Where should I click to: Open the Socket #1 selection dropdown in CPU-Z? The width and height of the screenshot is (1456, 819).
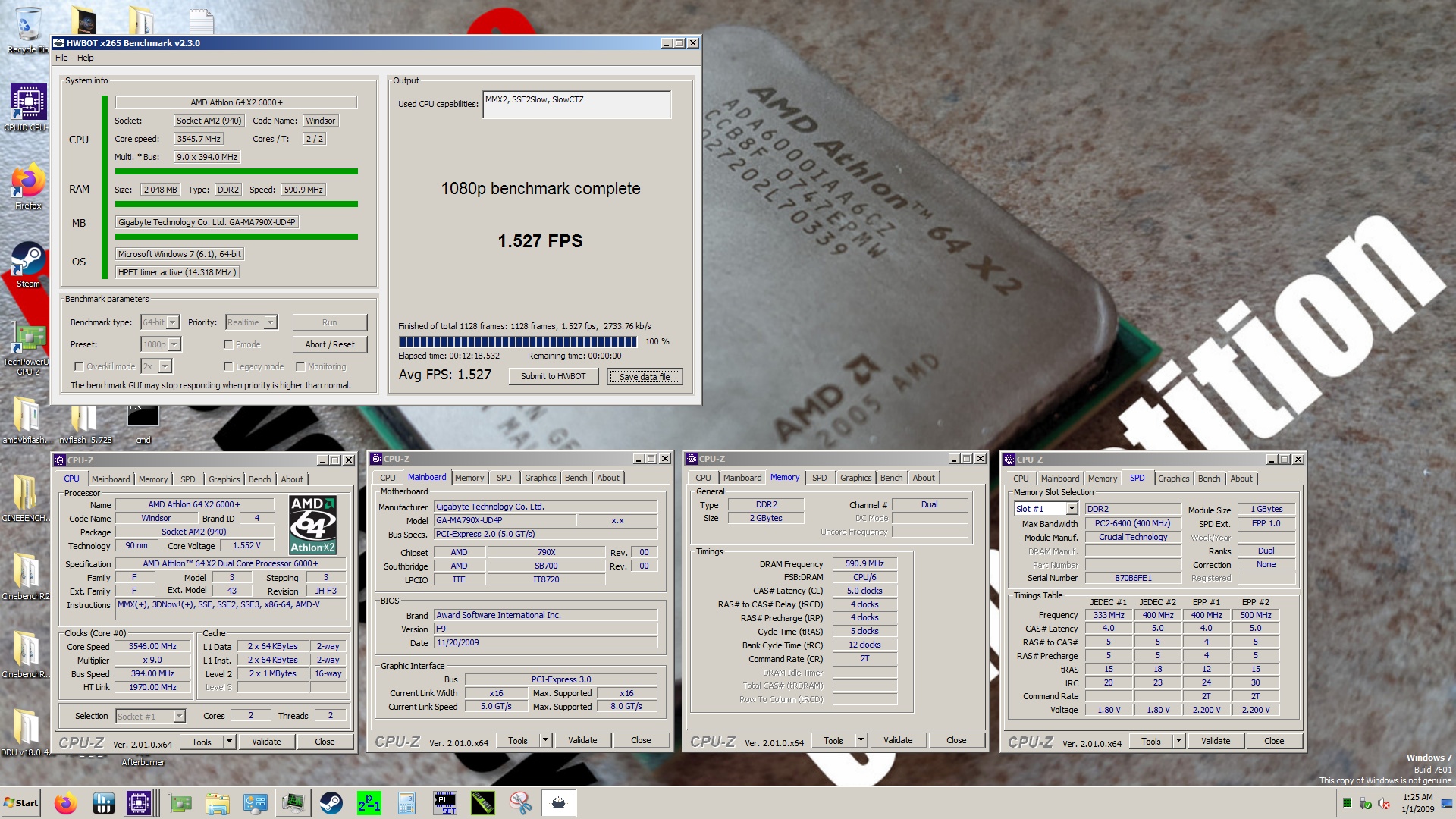pos(150,716)
